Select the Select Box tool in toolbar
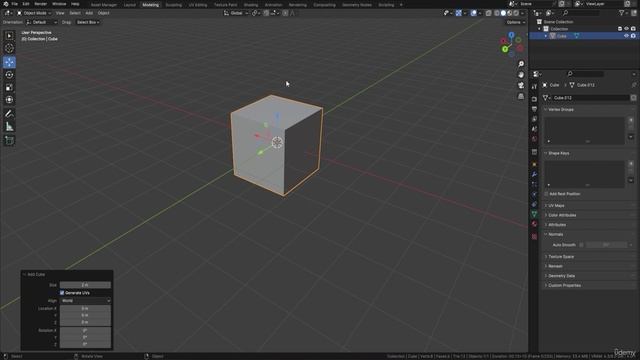 [x=9, y=36]
